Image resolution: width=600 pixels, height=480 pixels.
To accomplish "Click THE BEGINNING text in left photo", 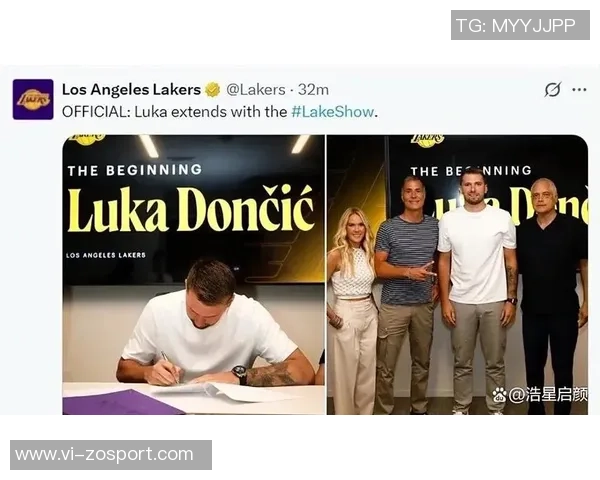I will pos(135,170).
